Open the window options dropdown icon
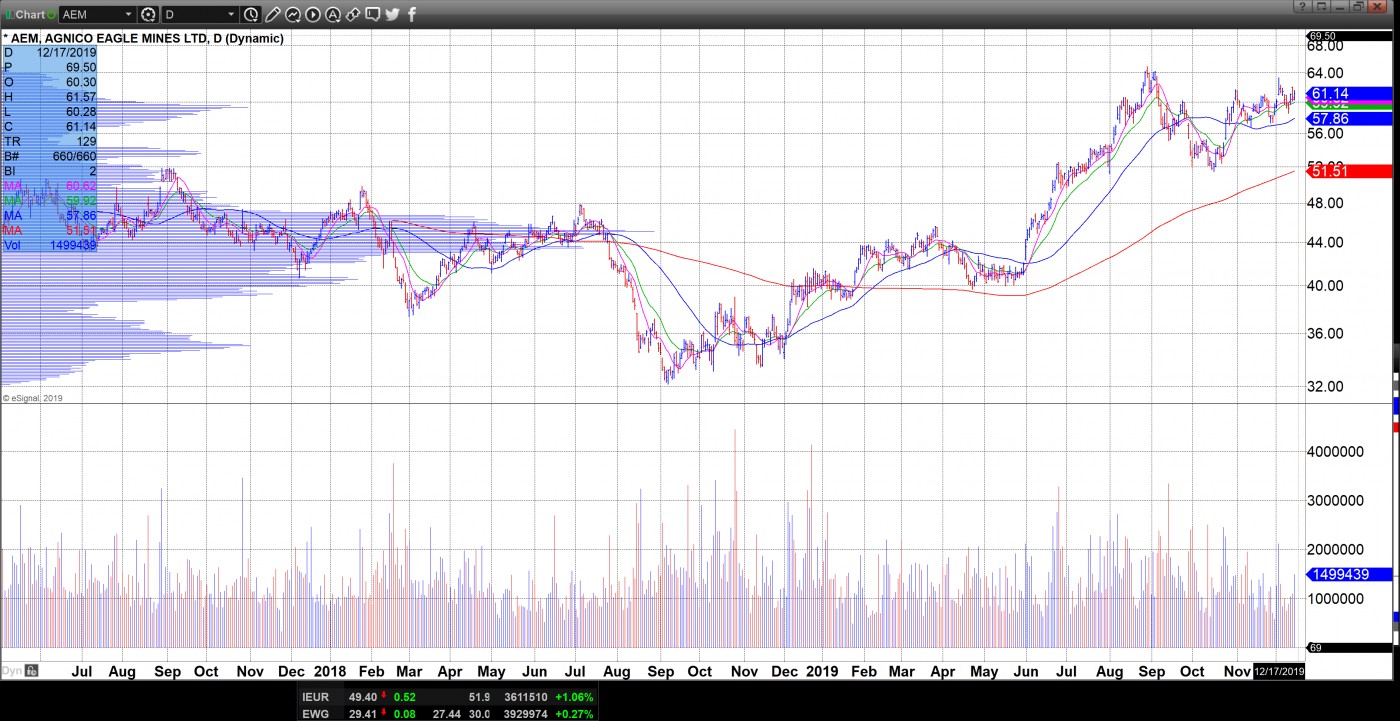Screen dimensions: 1400x721 coord(1321,6)
